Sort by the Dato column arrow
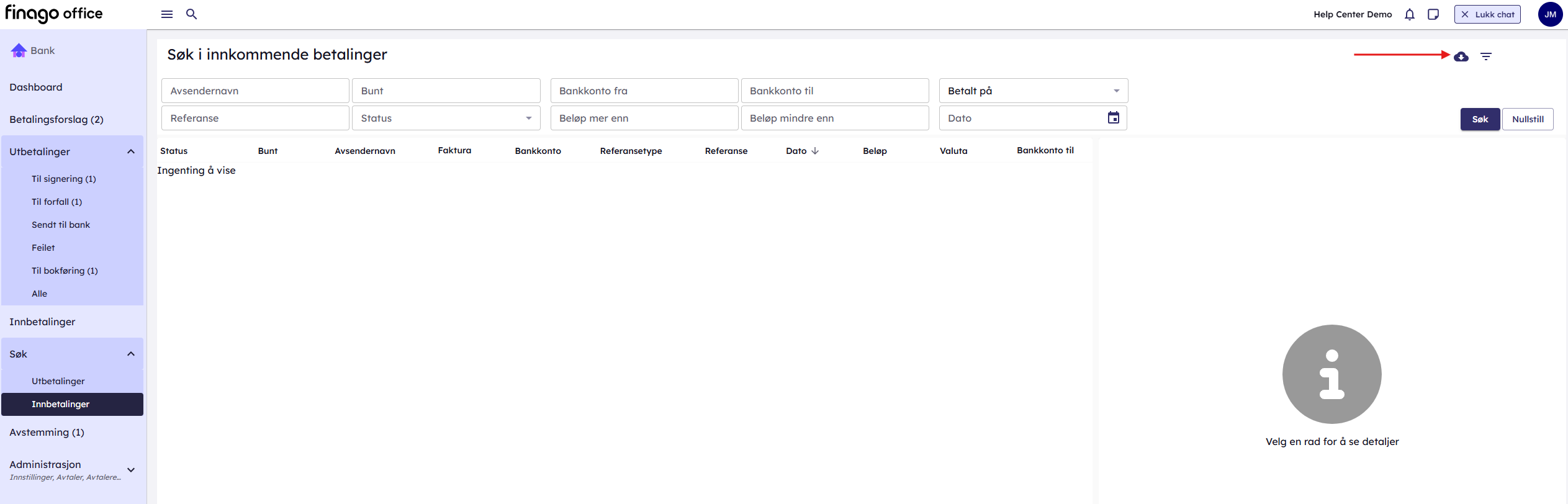Screen dimensions: 1568x504 coord(815,151)
